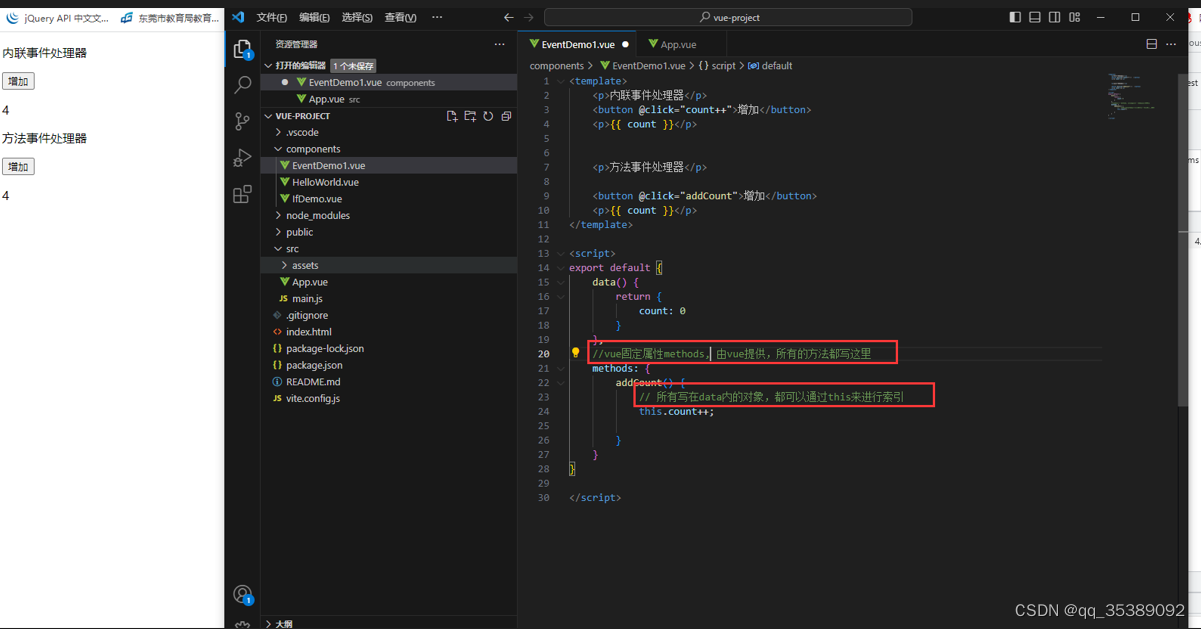This screenshot has height=629, width=1201.
Task: Open the 选择(S) menu
Action: tap(357, 17)
